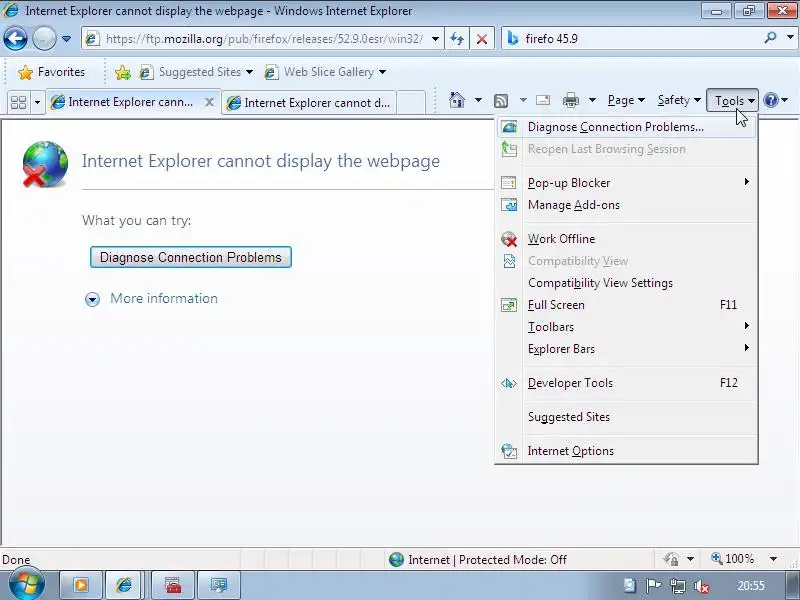The image size is (800, 600).
Task: Open Compatibility View Settings
Action: (627, 283)
